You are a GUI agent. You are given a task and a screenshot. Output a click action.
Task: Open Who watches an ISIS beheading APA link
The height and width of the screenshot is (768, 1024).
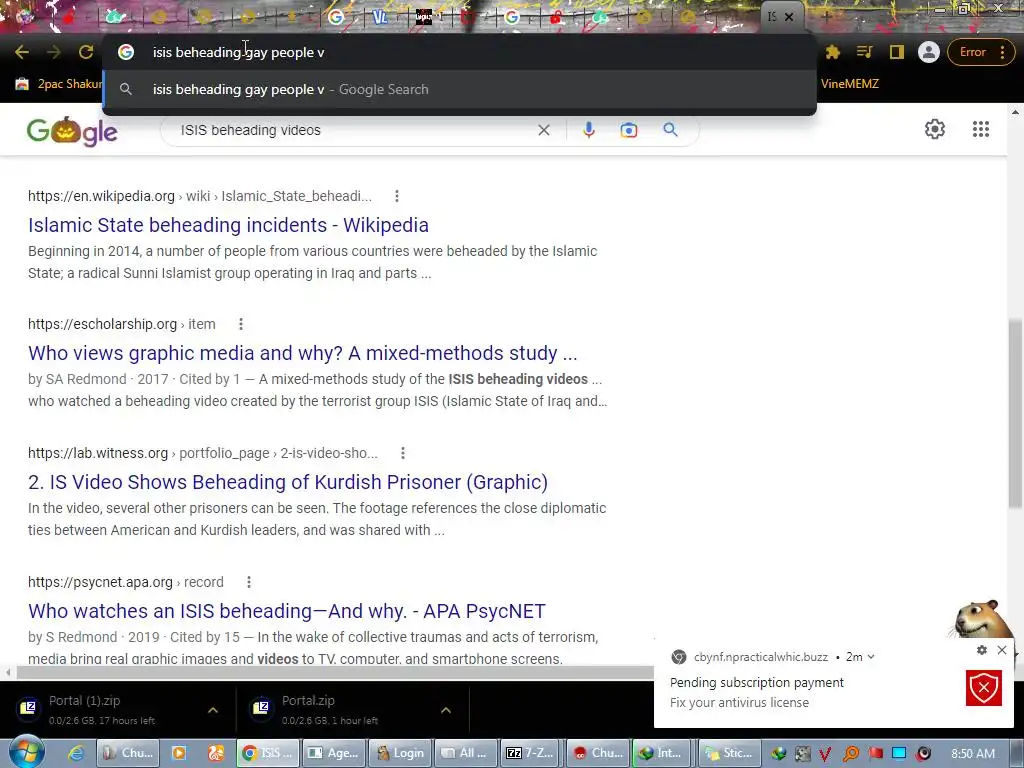[287, 611]
